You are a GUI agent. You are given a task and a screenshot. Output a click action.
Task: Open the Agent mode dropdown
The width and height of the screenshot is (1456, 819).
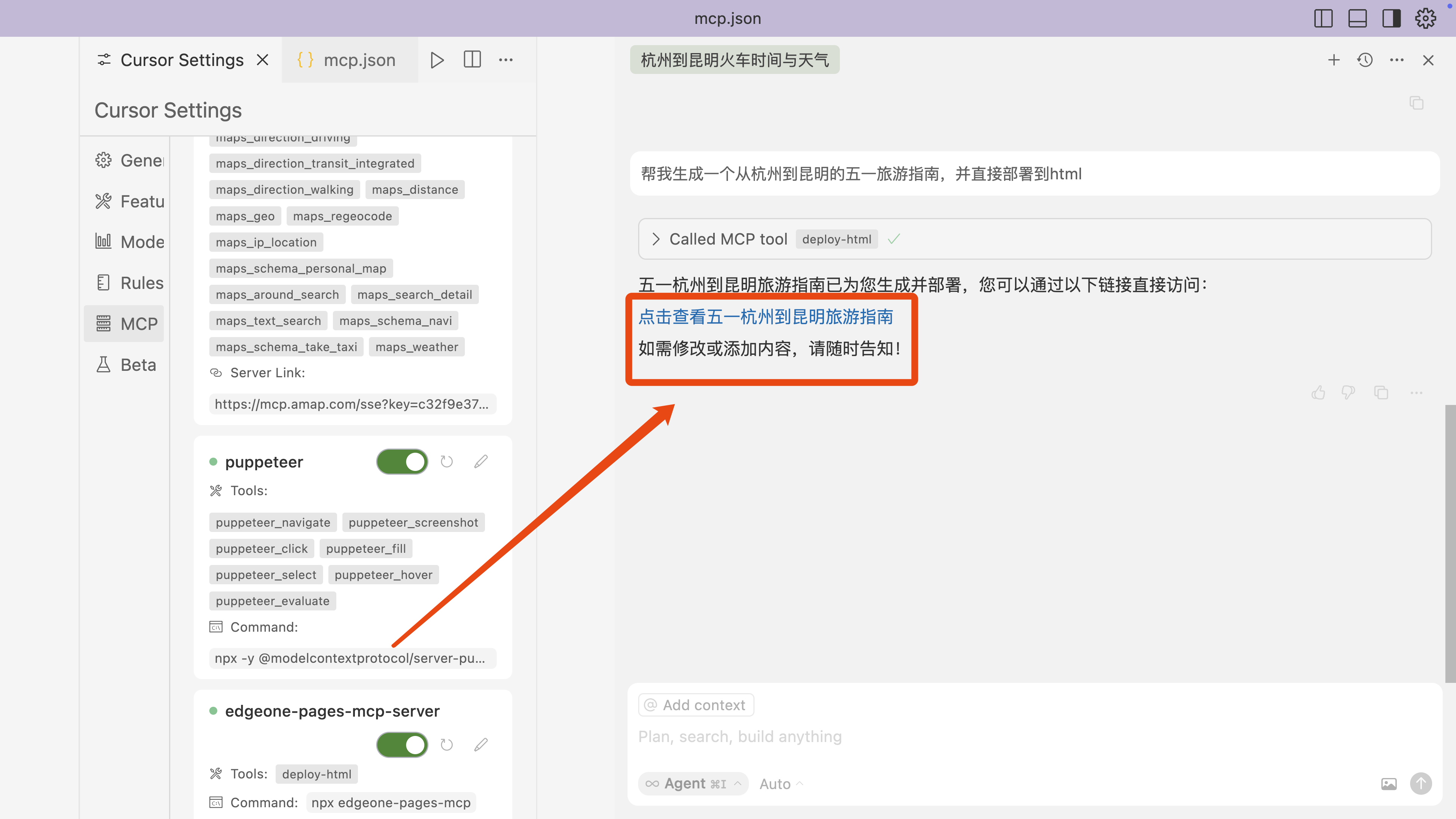coord(693,783)
